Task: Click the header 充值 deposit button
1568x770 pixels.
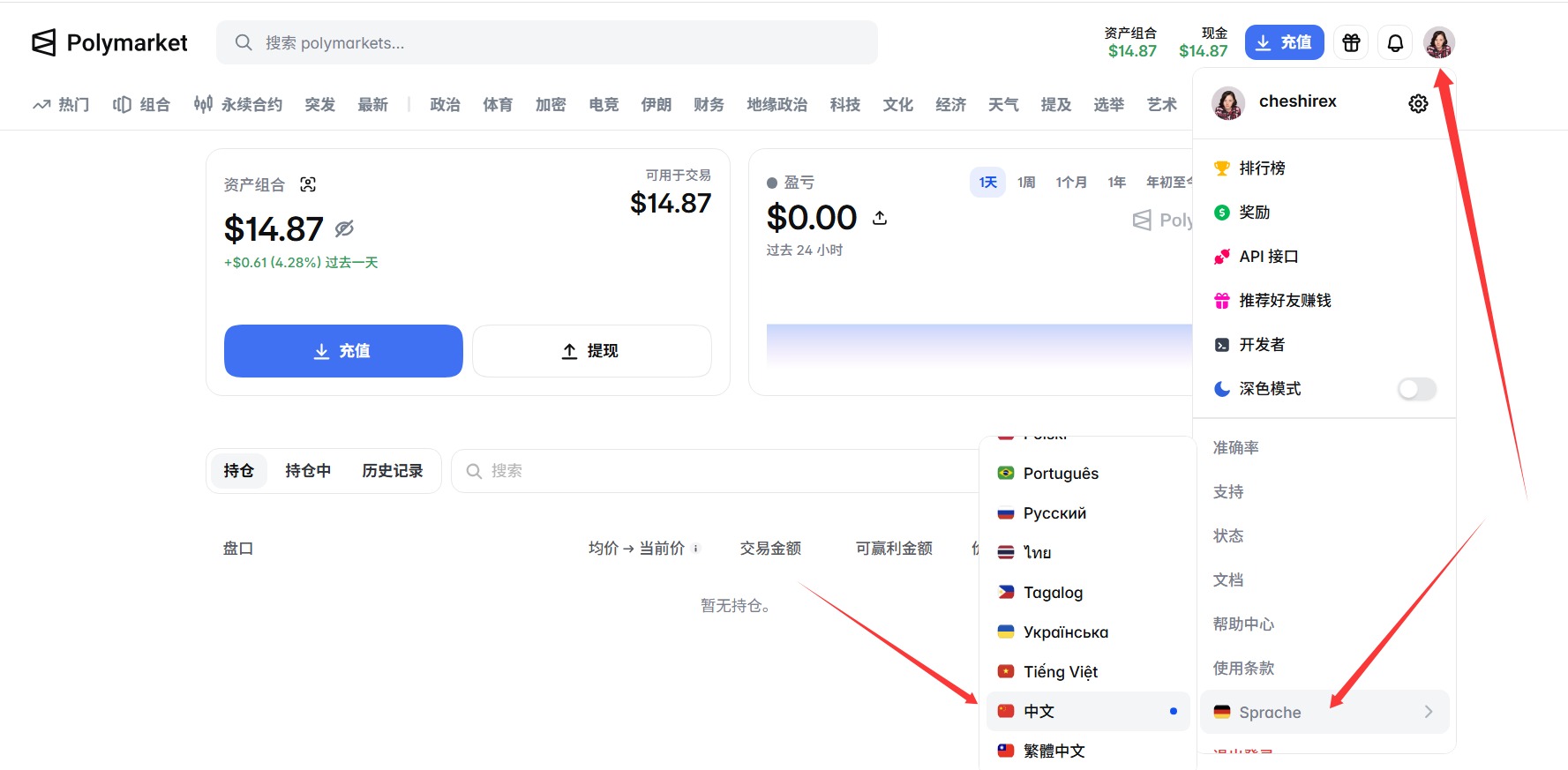Action: point(1285,42)
